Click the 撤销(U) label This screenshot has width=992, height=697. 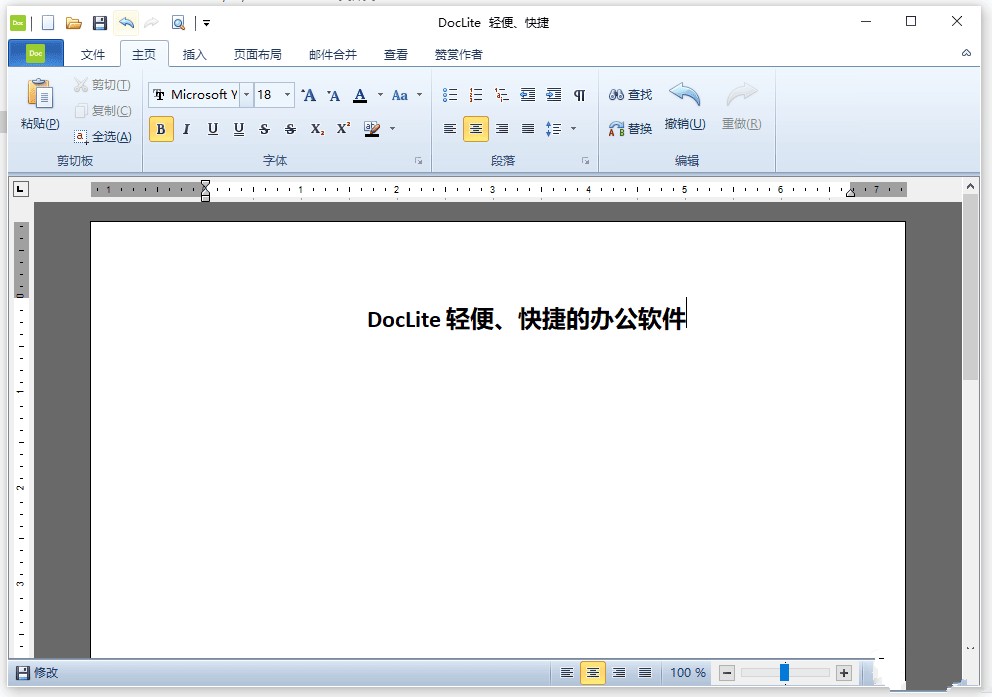[x=685, y=123]
